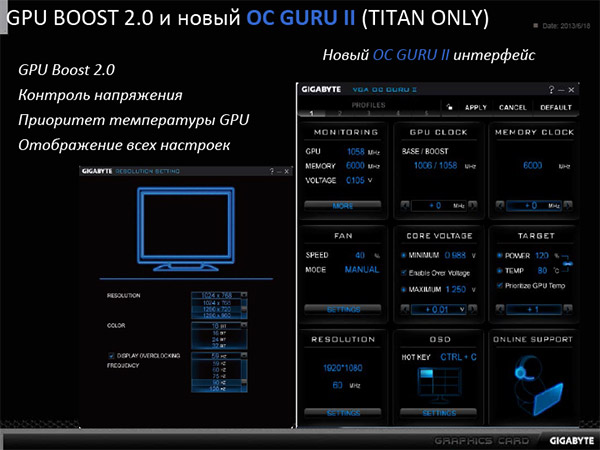Switch to profile 5 tab

[426, 113]
